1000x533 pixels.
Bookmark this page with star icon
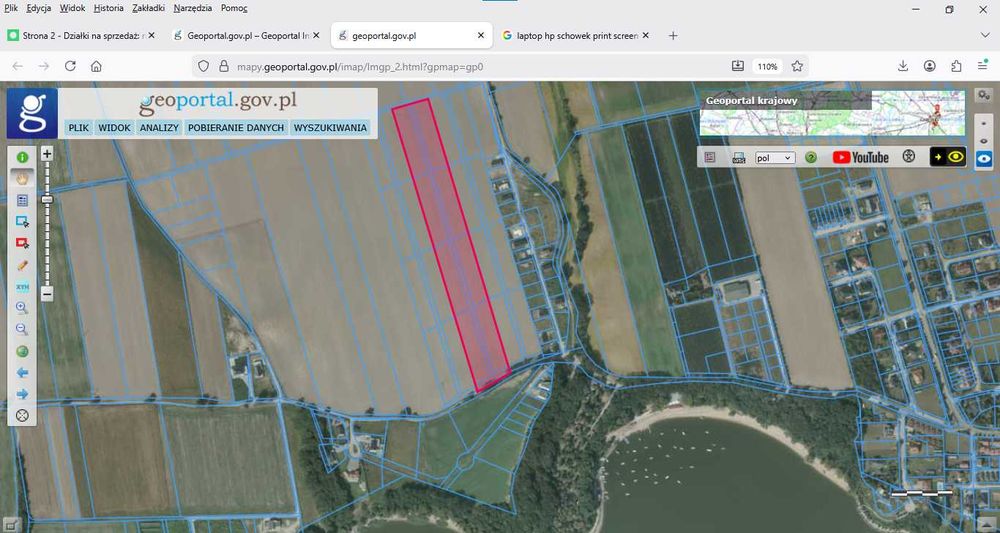point(797,66)
